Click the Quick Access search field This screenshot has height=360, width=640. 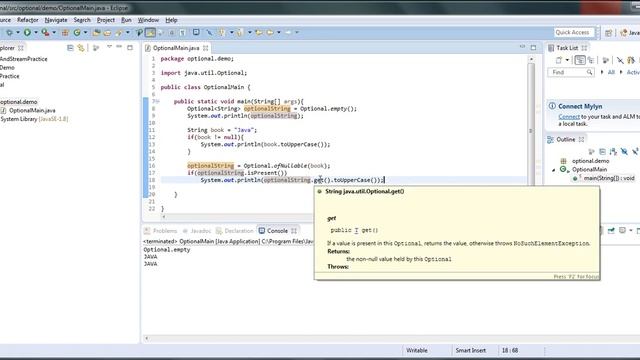[x=573, y=32]
